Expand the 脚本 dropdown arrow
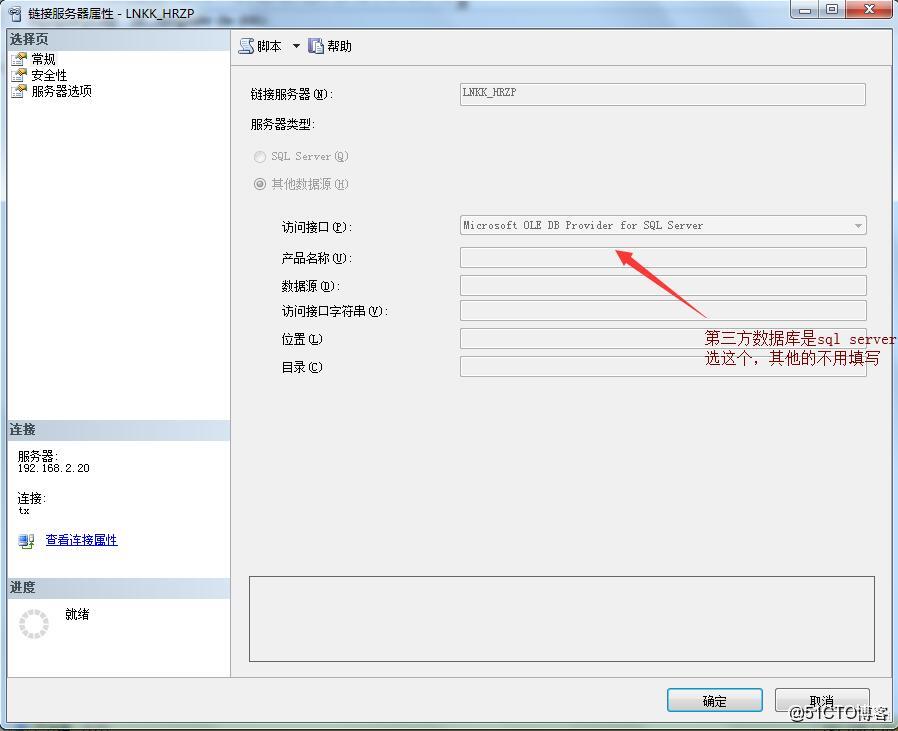The image size is (898, 731). [296, 46]
